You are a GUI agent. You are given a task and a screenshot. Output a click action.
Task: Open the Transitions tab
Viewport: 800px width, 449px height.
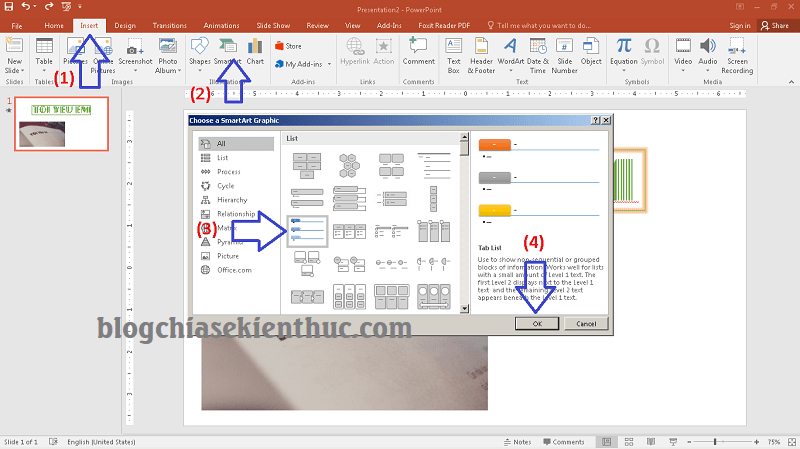click(169, 26)
